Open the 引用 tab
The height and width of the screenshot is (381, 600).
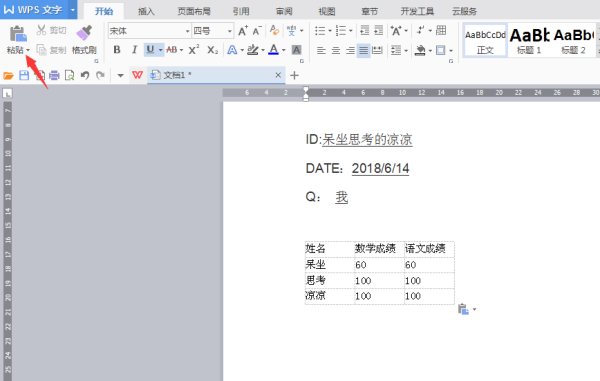241,11
